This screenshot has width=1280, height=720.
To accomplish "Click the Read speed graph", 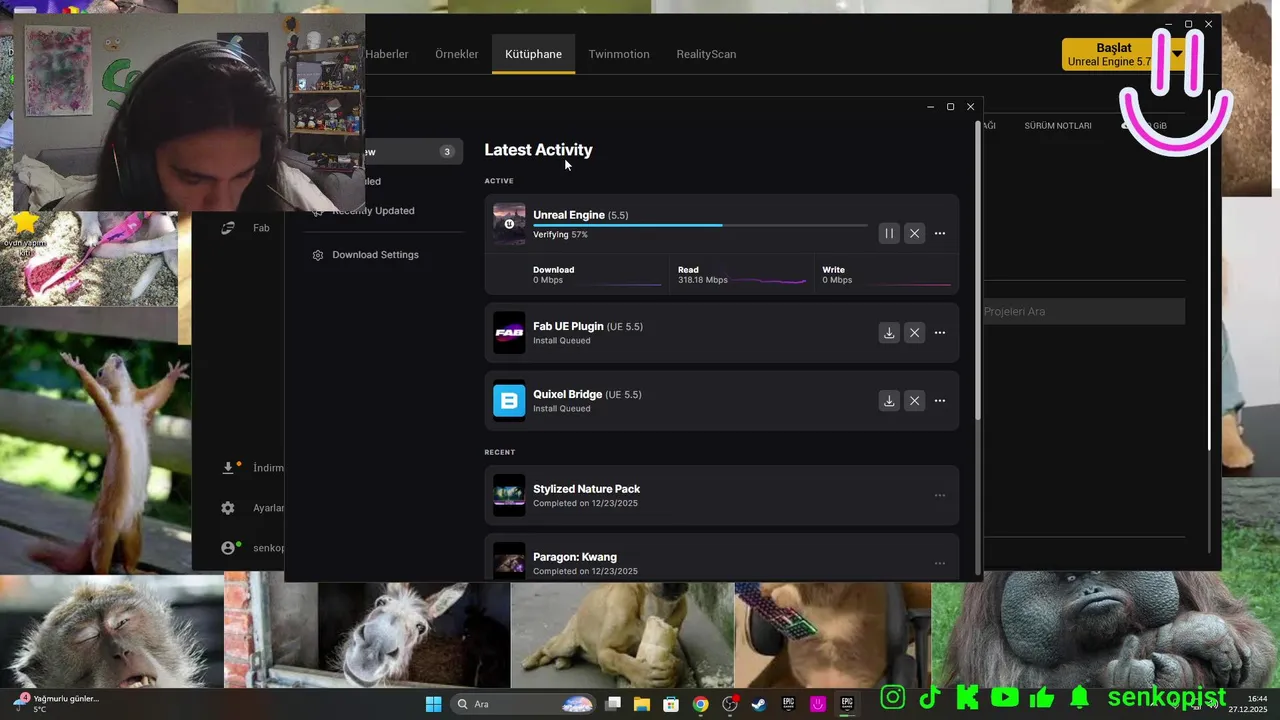I will click(770, 281).
